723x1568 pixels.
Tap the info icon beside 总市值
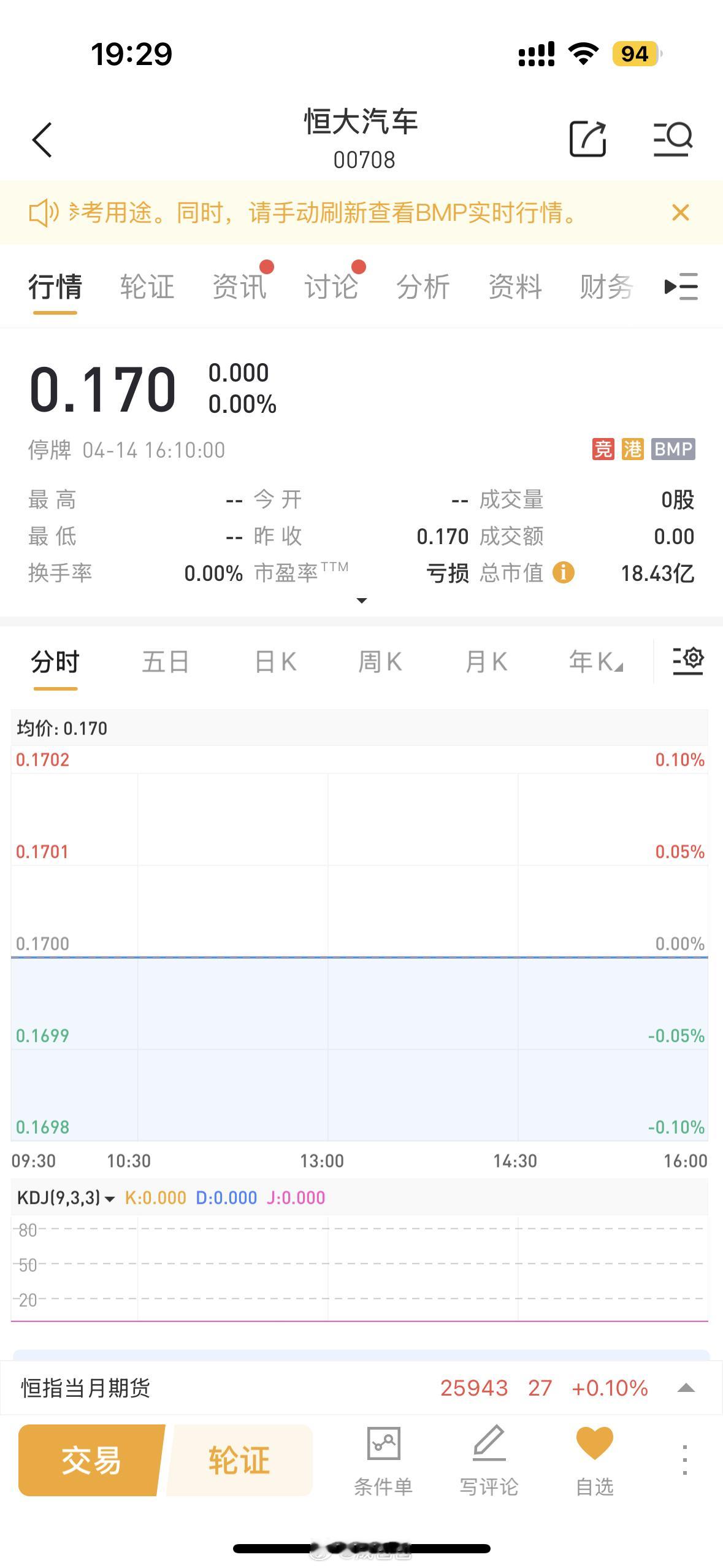point(564,573)
